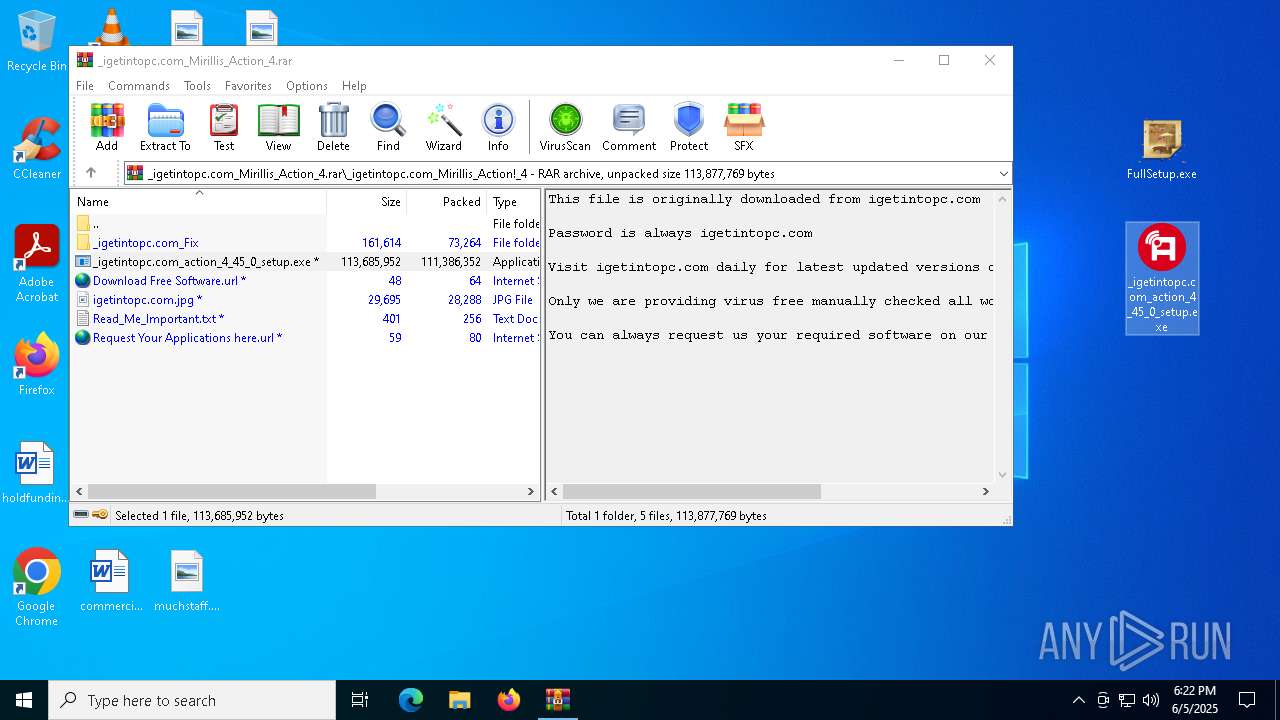The image size is (1280, 720).
Task: Select the commerci... Word document on desktop
Action: point(111,580)
